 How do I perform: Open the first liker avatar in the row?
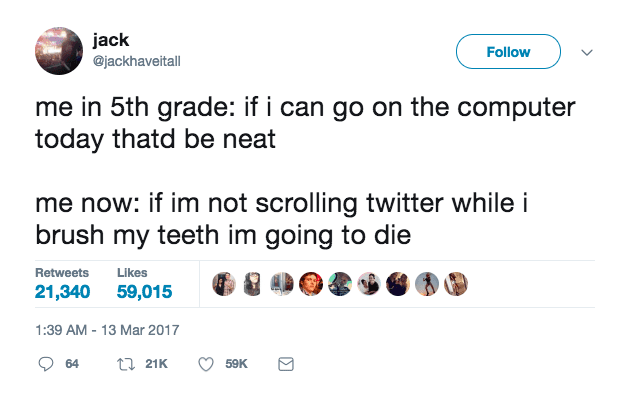(224, 285)
